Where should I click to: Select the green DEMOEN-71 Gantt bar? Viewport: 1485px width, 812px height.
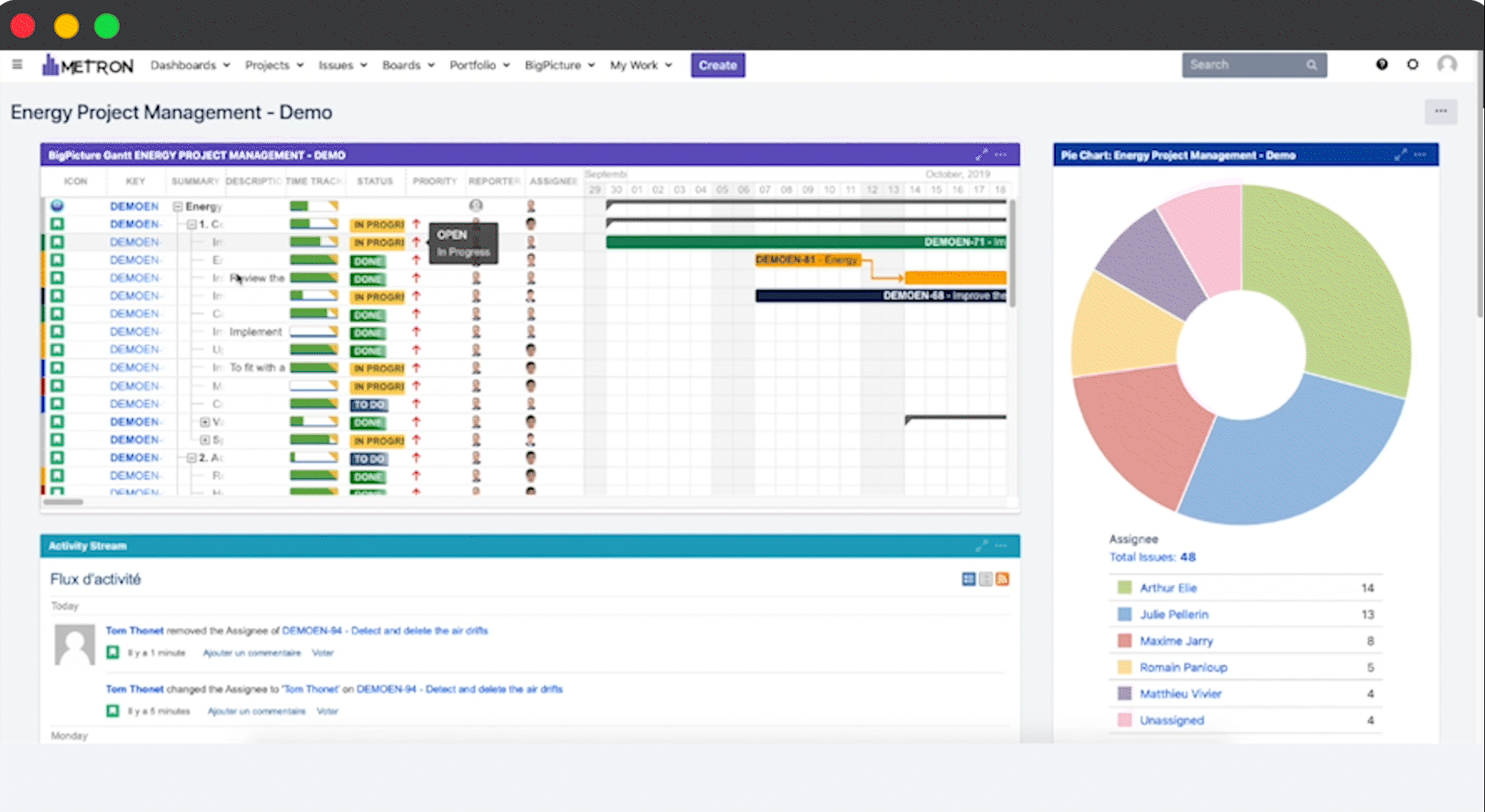[x=806, y=242]
